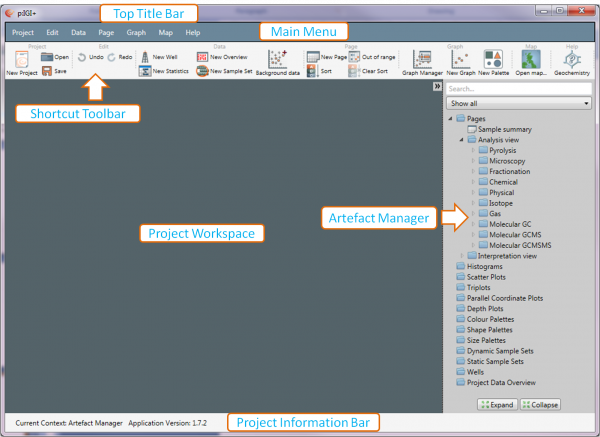The width and height of the screenshot is (600, 437).
Task: Open the Graph menu
Action: click(x=136, y=32)
